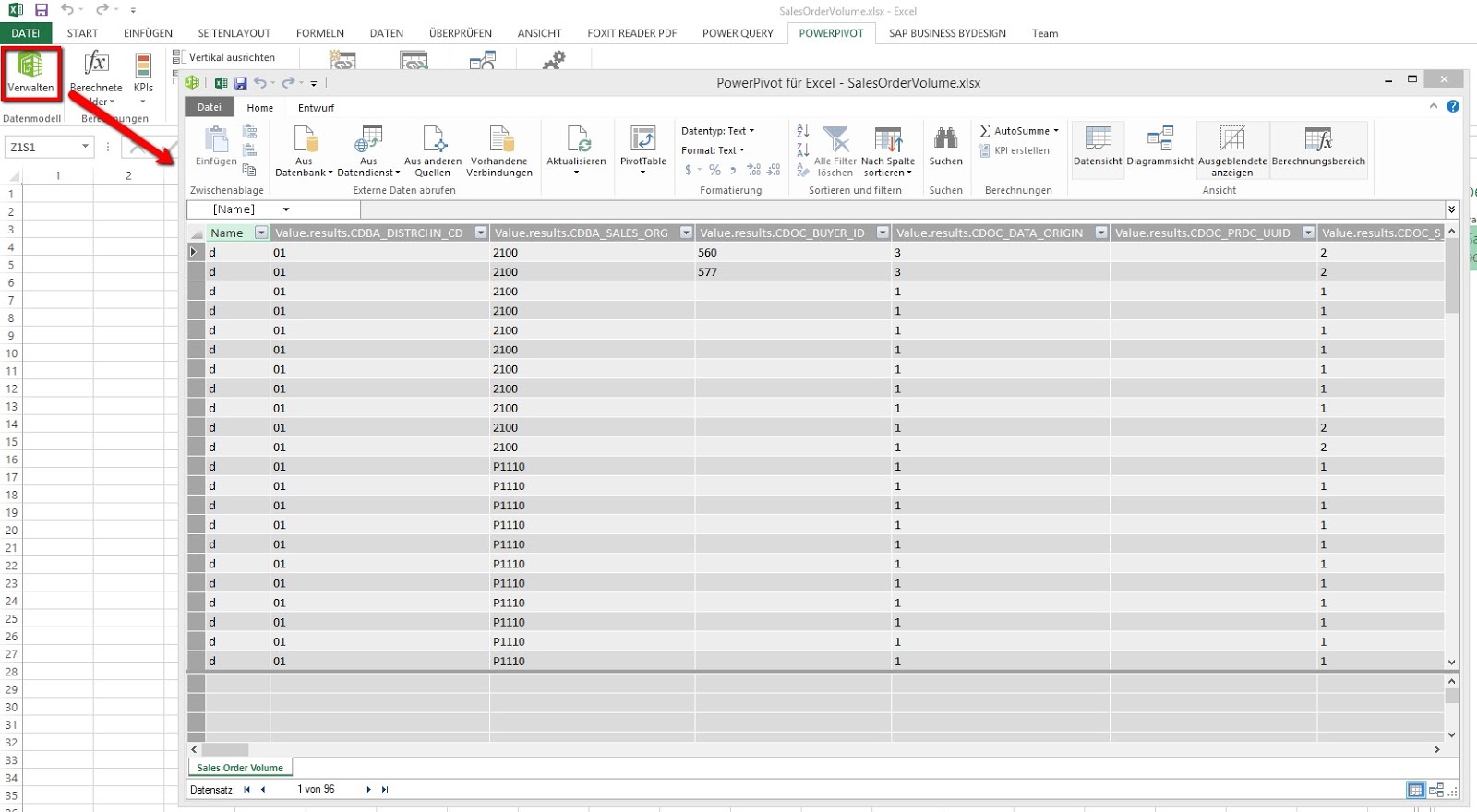Select the Sales Order Volume sheet tab
This screenshot has width=1477, height=812.
point(240,768)
